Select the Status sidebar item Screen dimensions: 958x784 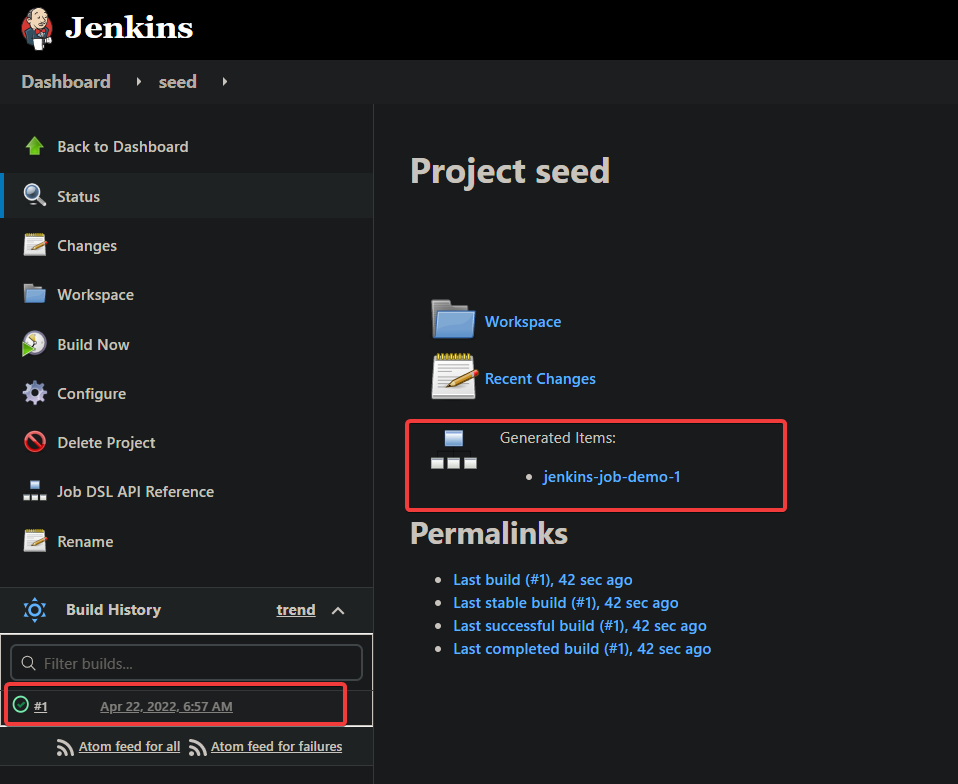[x=187, y=196]
